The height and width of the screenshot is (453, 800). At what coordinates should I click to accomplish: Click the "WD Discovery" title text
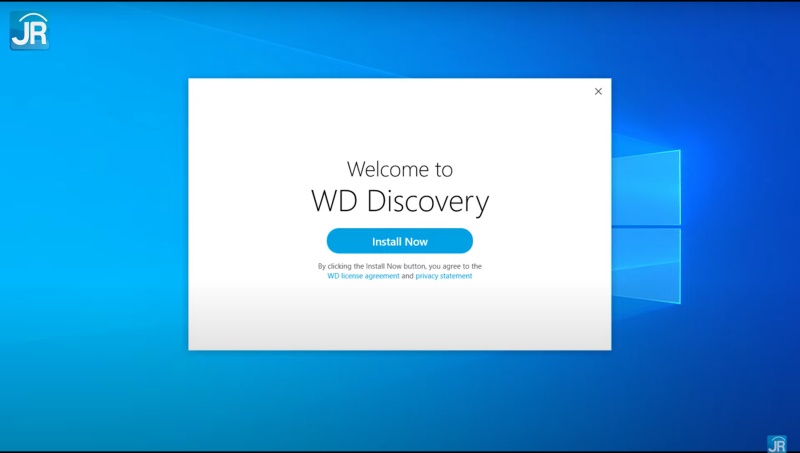(x=400, y=201)
